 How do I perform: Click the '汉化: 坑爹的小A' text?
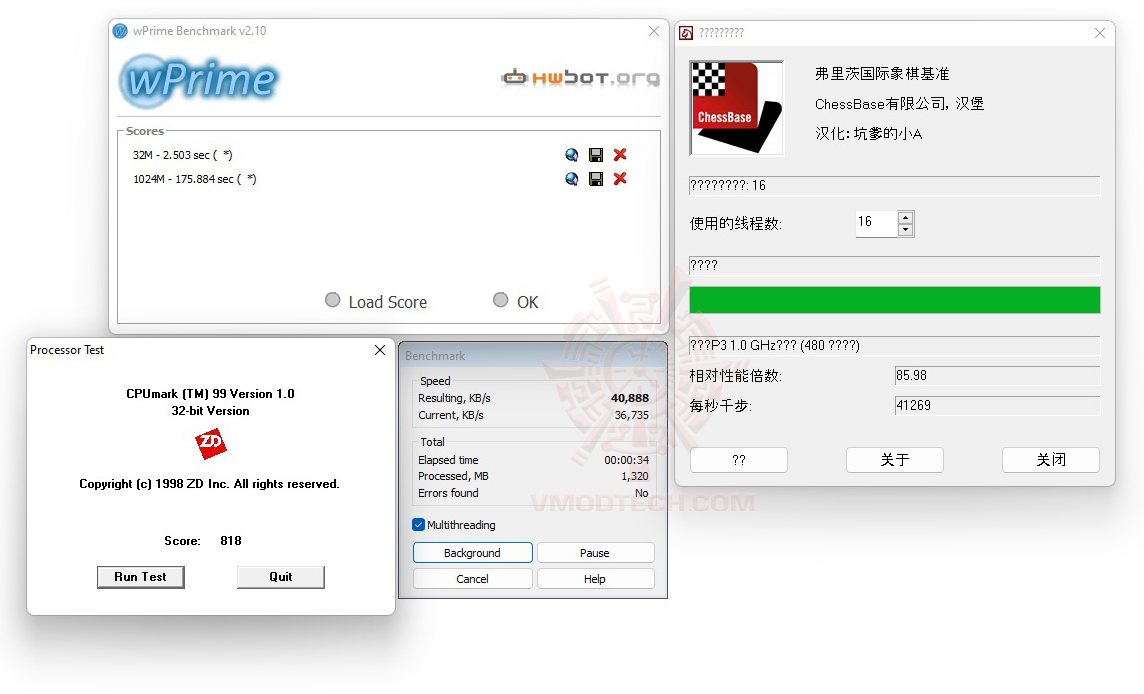click(x=868, y=134)
